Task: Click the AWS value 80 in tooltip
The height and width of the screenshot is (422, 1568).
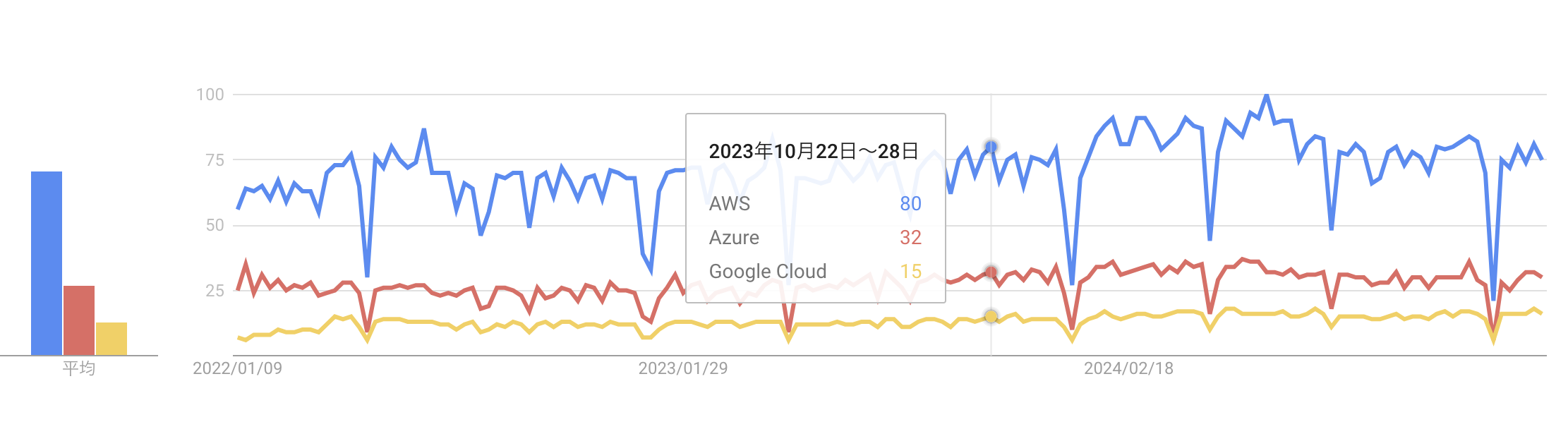Action: (x=910, y=204)
